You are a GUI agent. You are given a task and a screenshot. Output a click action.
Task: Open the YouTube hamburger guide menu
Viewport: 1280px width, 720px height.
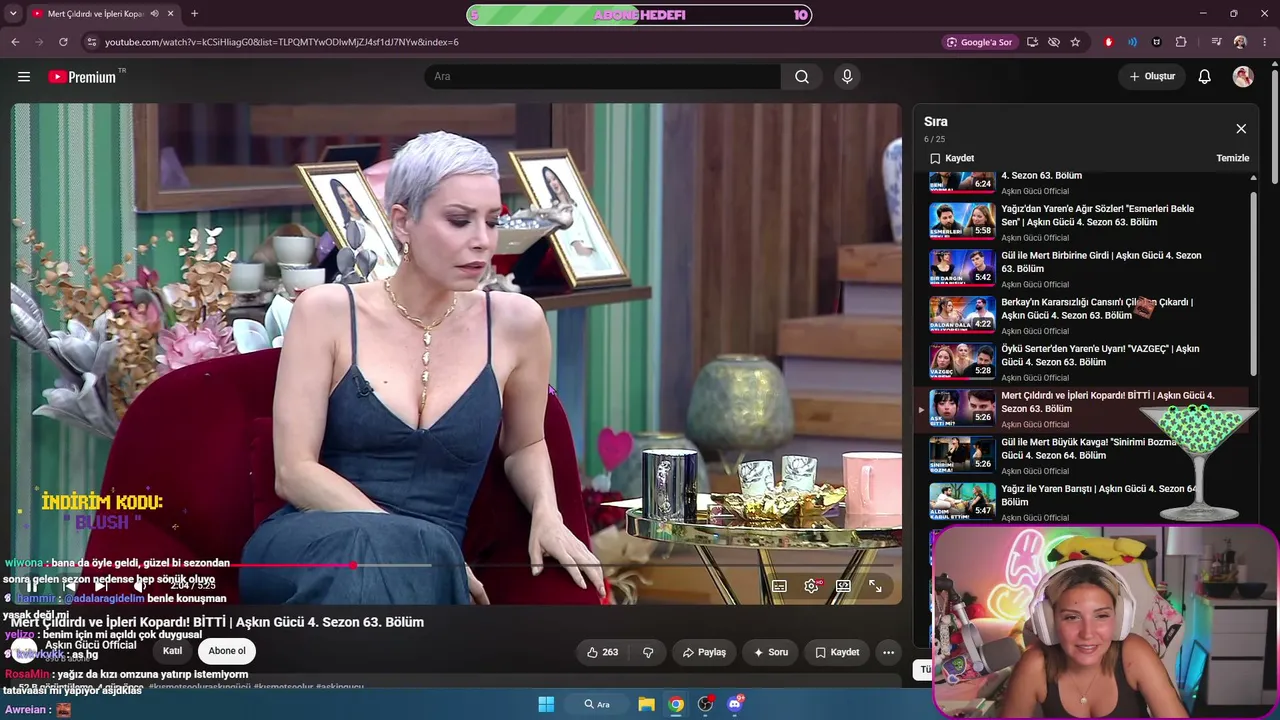coord(24,77)
